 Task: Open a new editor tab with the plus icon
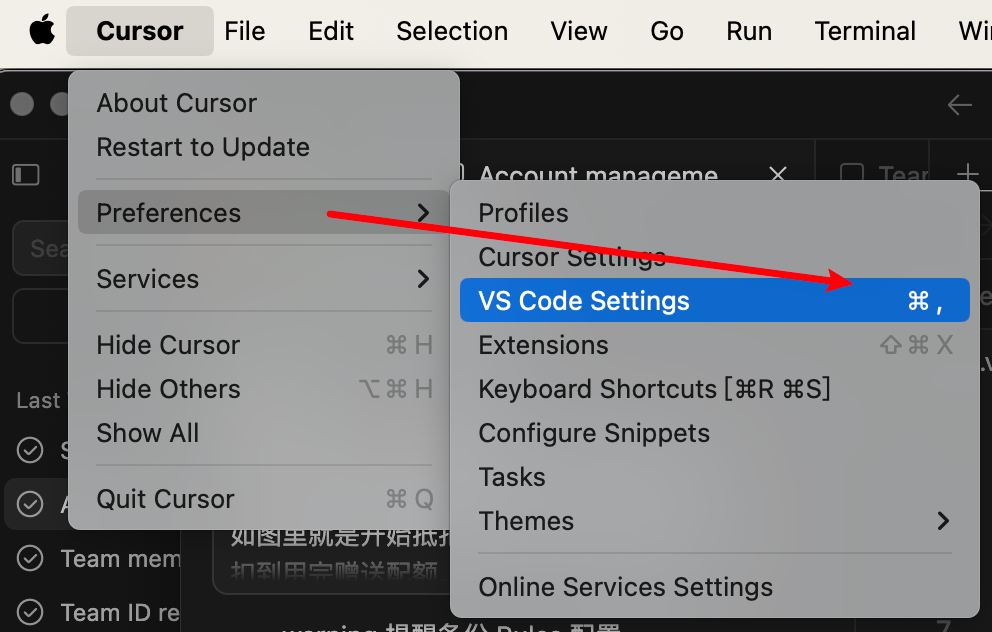click(969, 174)
